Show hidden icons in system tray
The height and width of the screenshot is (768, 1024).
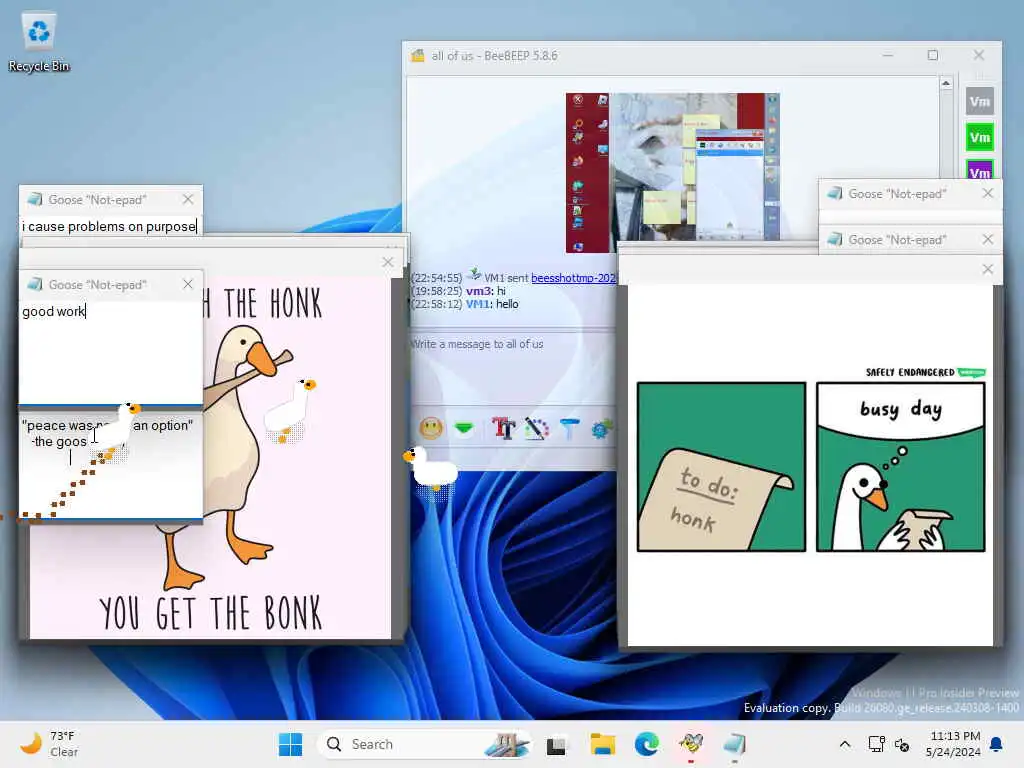[x=844, y=744]
